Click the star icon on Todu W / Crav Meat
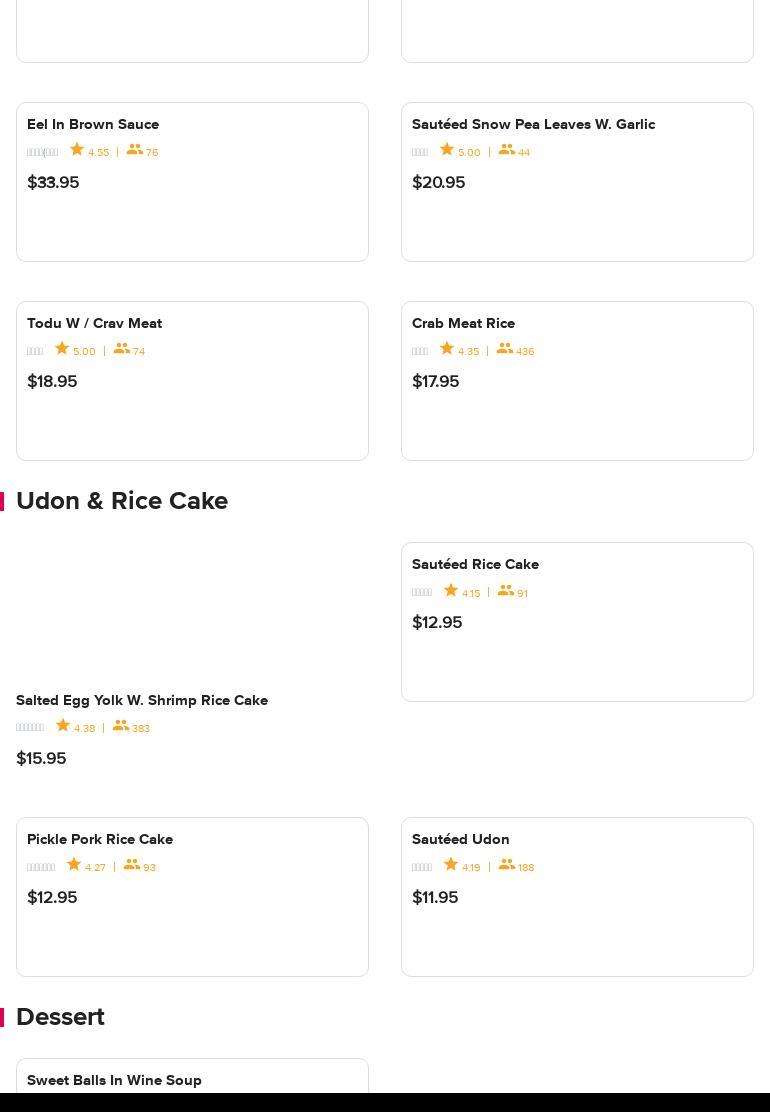 (x=62, y=349)
